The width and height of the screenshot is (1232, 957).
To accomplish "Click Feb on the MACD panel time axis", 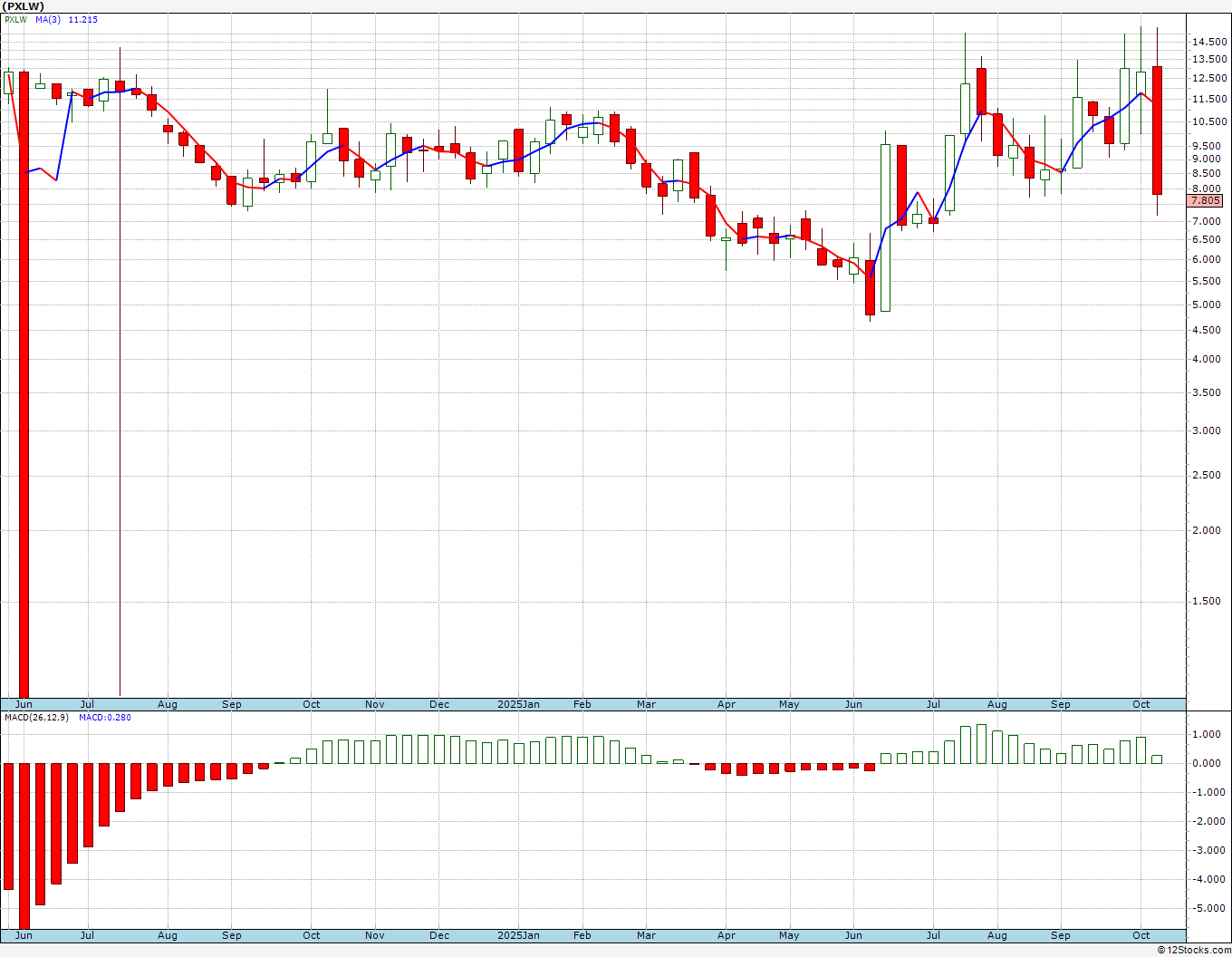I will pyautogui.click(x=582, y=935).
